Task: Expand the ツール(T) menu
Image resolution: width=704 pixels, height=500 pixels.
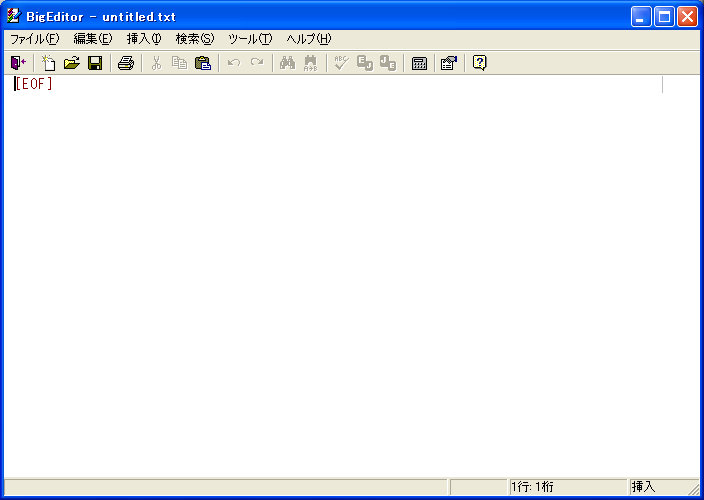Action: pyautogui.click(x=249, y=39)
